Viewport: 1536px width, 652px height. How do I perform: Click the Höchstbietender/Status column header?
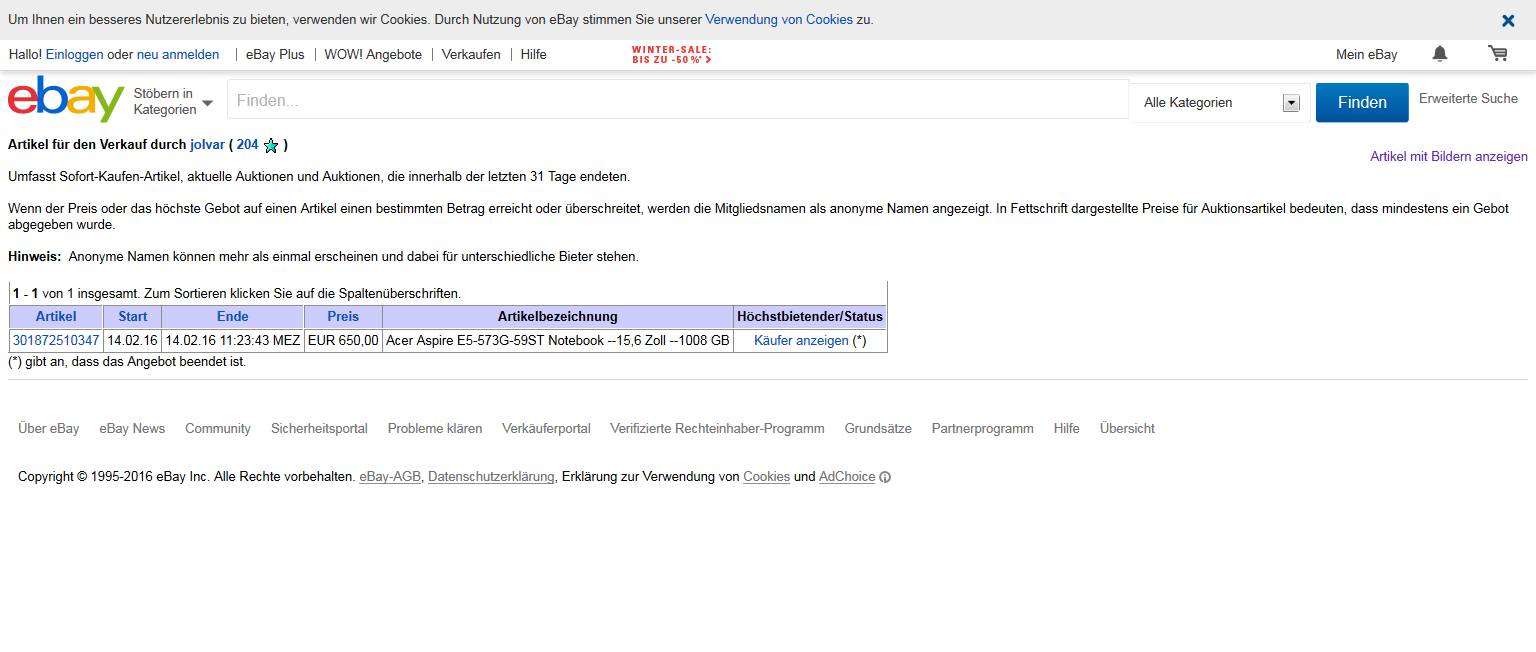[810, 317]
